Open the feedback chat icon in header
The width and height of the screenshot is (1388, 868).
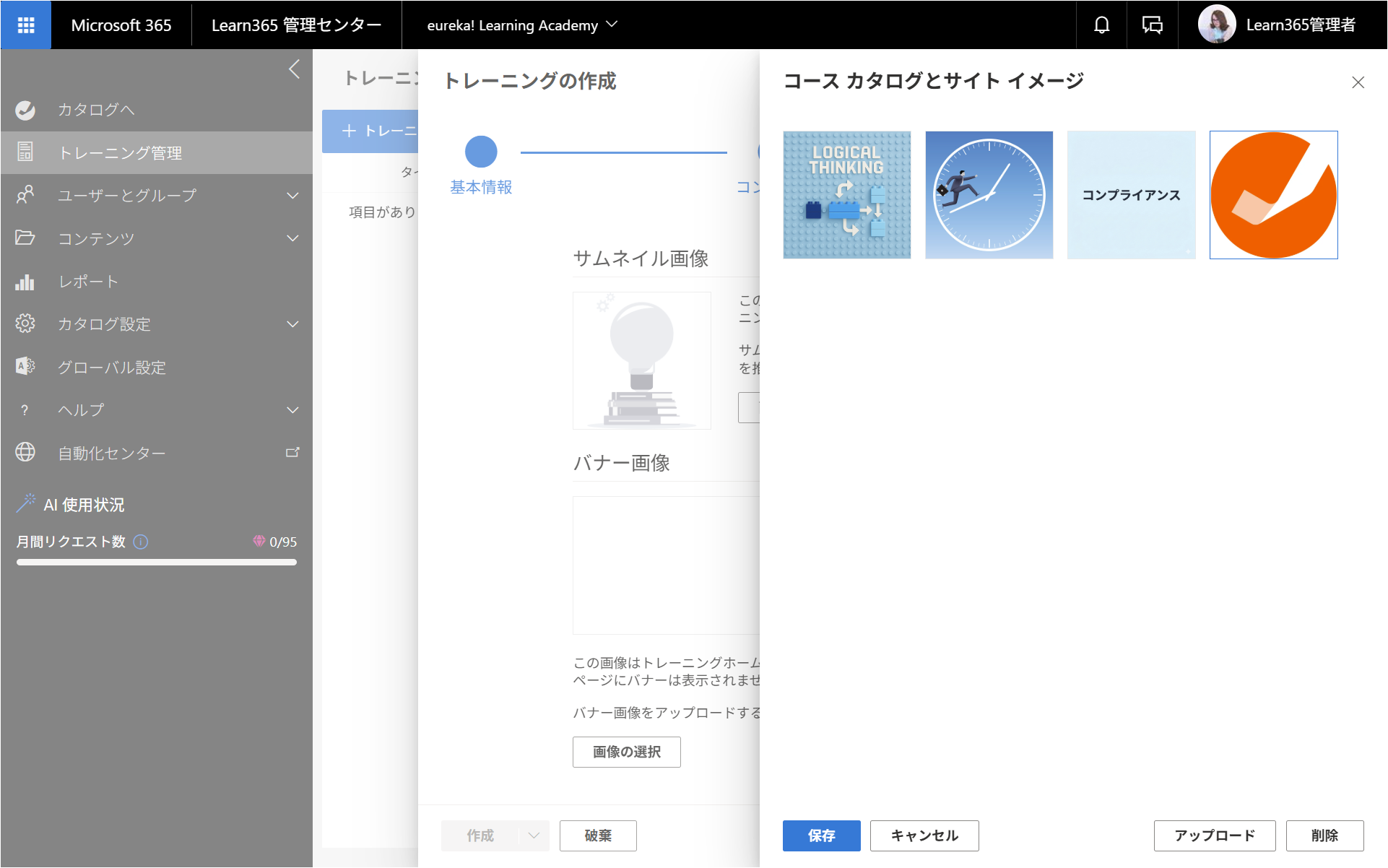(1152, 25)
